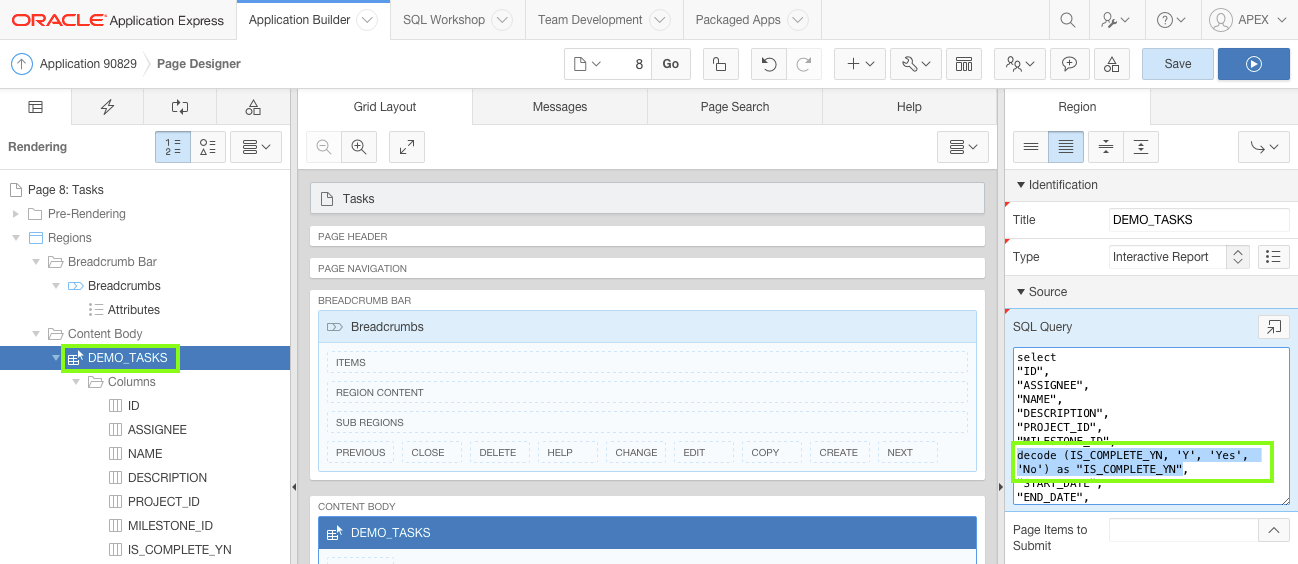The width and height of the screenshot is (1298, 564).
Task: Select the Page Shared Components tab icon
Action: coord(253,107)
